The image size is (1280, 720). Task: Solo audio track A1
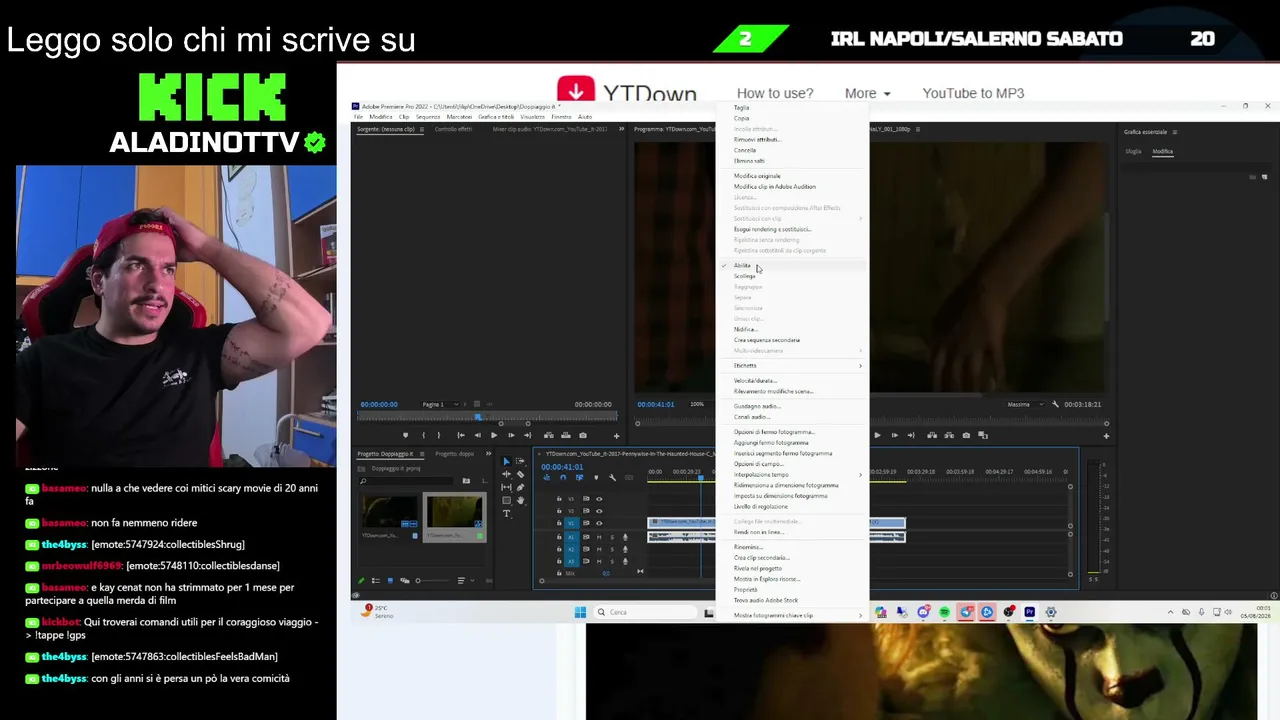pyautogui.click(x=612, y=537)
